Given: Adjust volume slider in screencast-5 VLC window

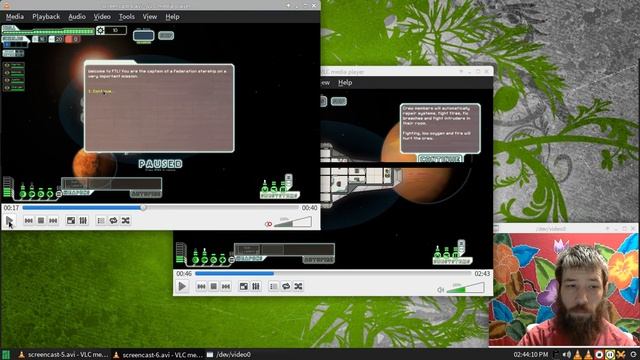Looking at the screenshot, I should click(x=293, y=222).
